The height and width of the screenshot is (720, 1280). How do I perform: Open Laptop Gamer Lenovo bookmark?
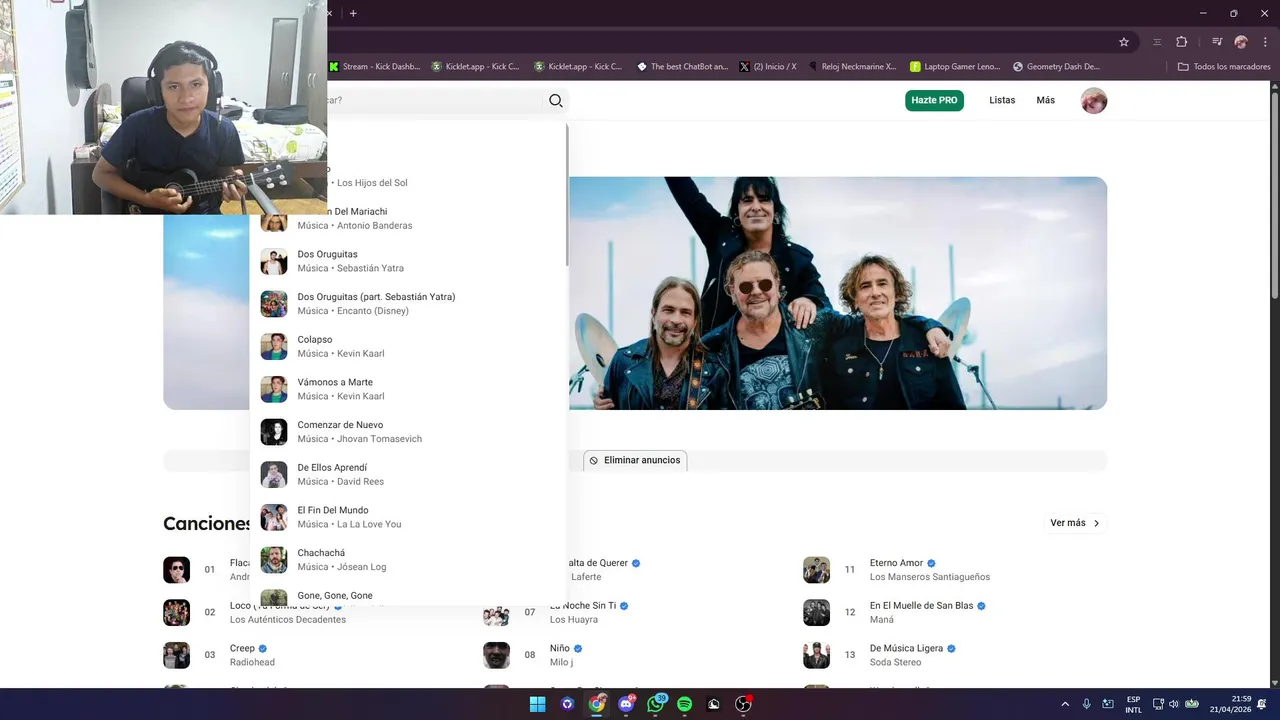pos(955,67)
